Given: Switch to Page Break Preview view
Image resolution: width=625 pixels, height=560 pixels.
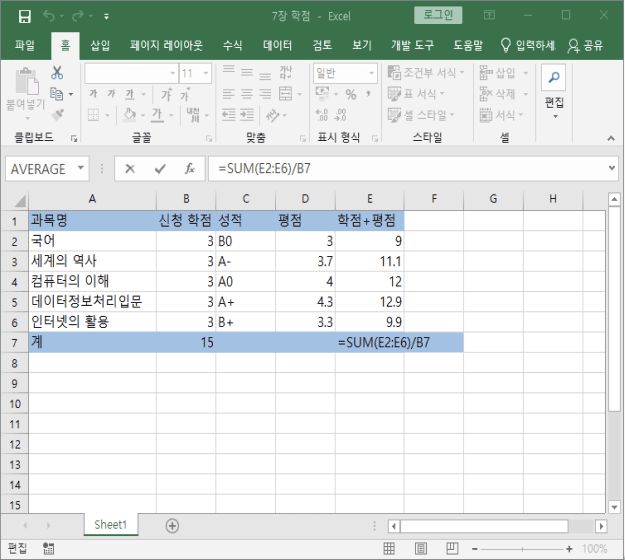Looking at the screenshot, I should 450,549.
